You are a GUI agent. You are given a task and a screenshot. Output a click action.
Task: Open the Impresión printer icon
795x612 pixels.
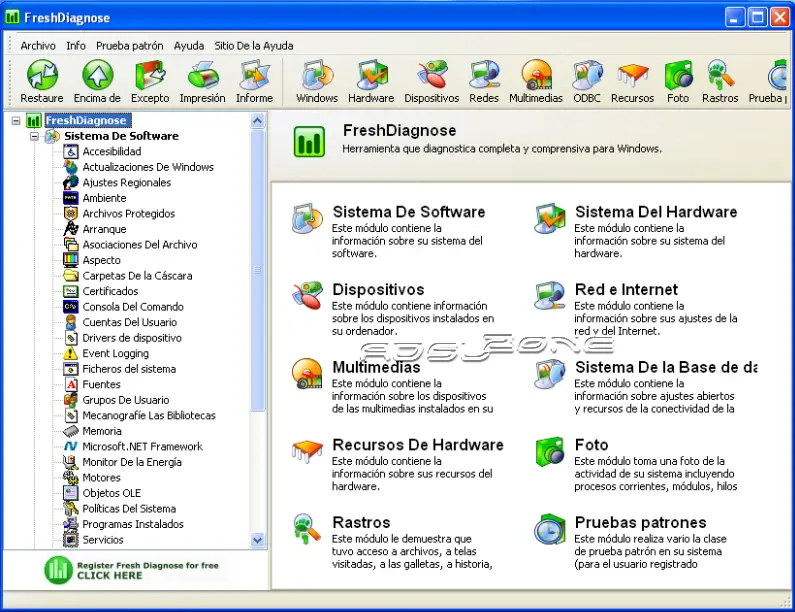tap(203, 75)
